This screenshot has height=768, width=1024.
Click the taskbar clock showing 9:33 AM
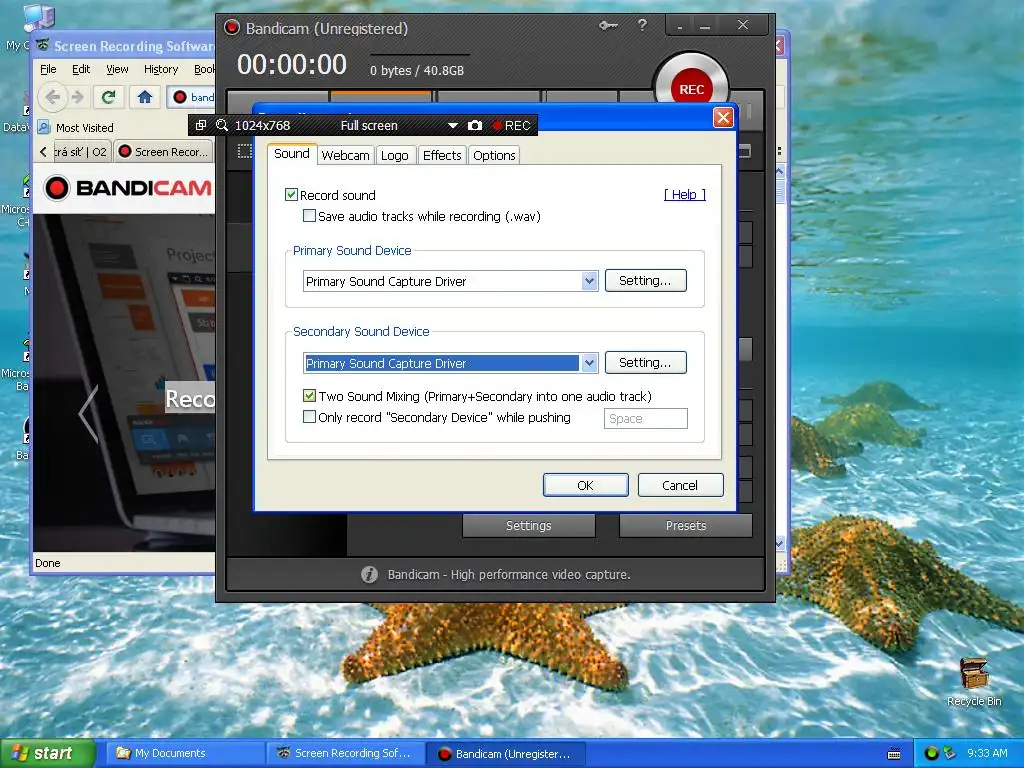point(987,753)
